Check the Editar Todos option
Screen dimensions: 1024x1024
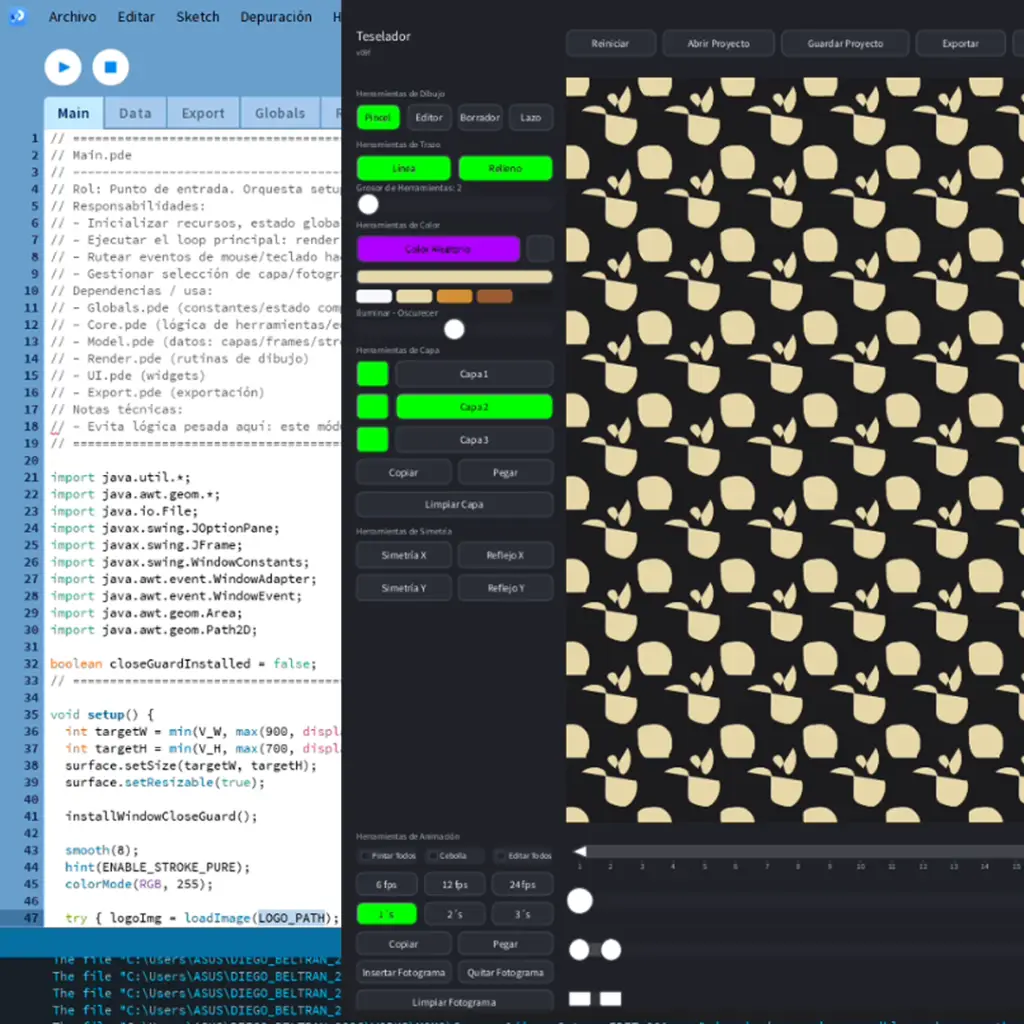coord(500,856)
